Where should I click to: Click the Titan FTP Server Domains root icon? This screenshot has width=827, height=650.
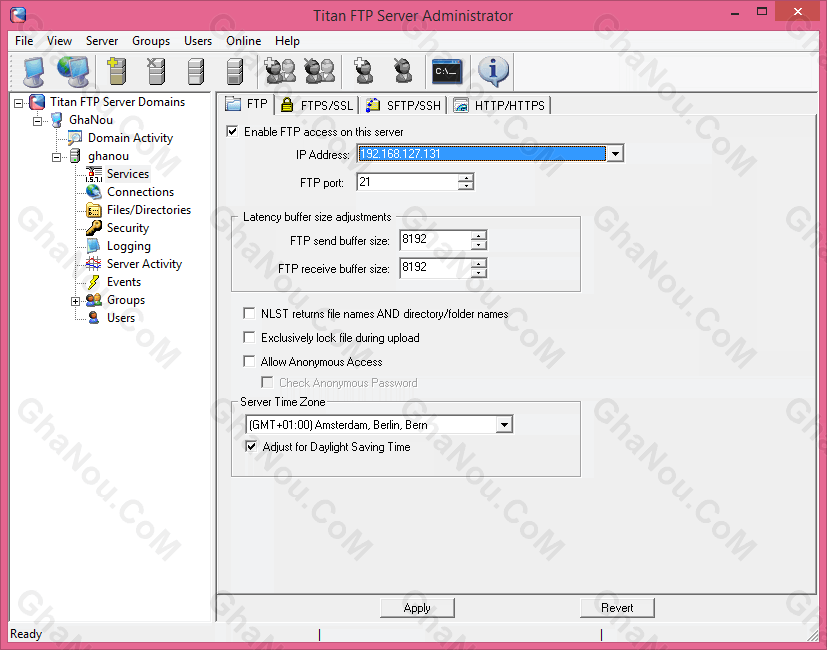click(x=37, y=102)
